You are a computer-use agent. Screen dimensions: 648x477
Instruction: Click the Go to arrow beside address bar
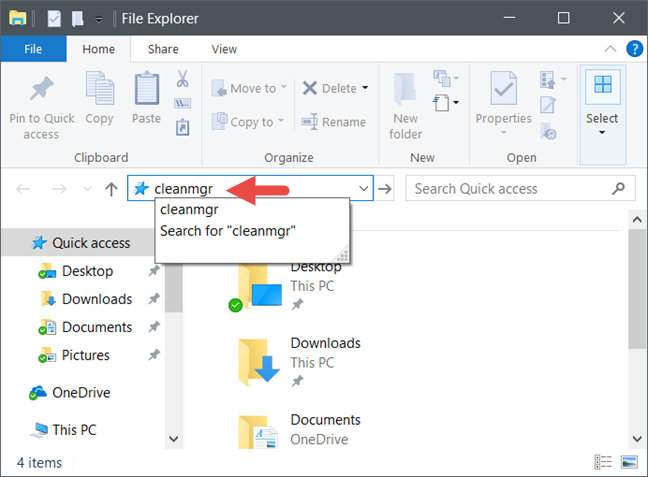[385, 189]
